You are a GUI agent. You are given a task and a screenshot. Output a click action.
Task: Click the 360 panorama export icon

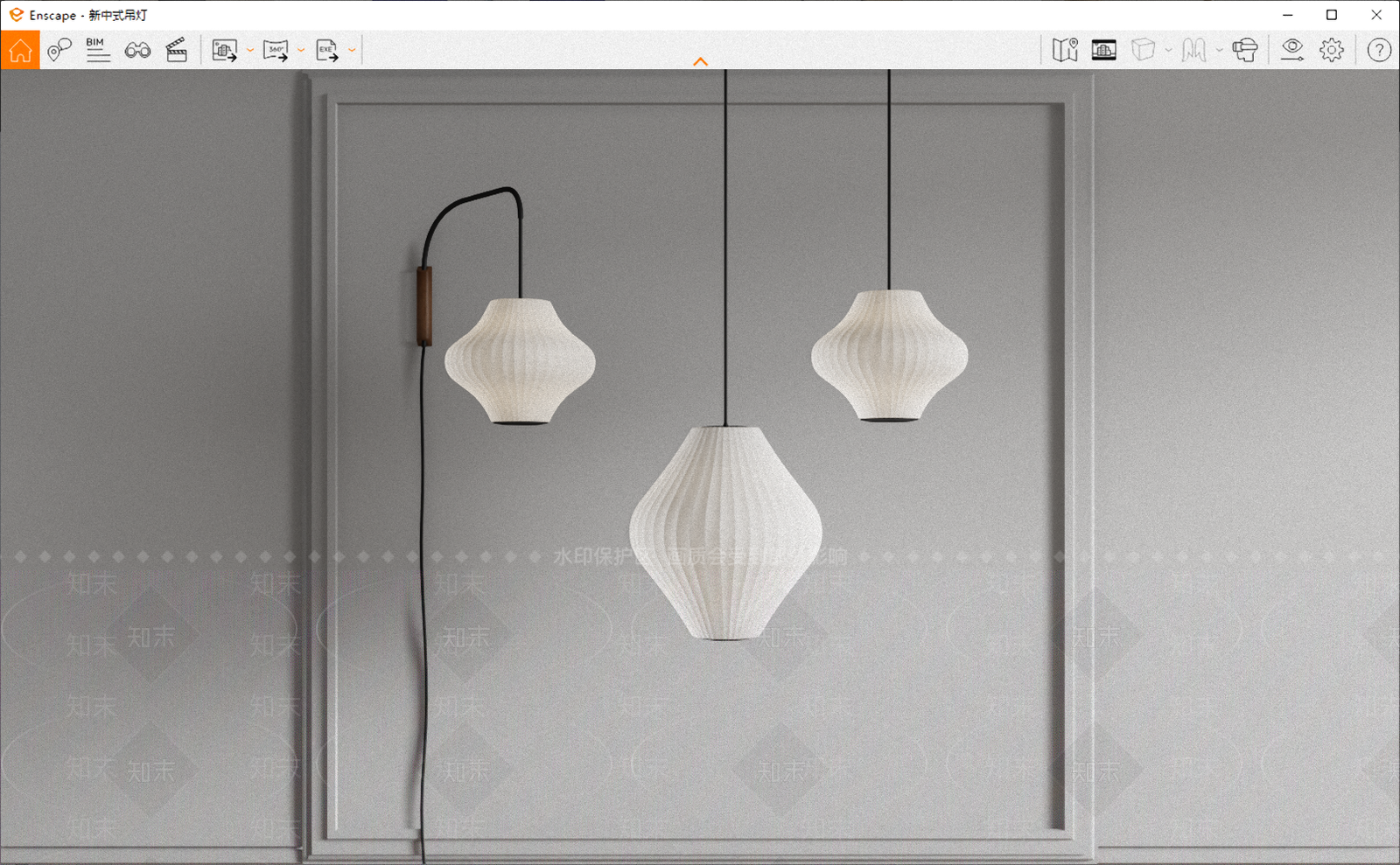click(x=276, y=50)
